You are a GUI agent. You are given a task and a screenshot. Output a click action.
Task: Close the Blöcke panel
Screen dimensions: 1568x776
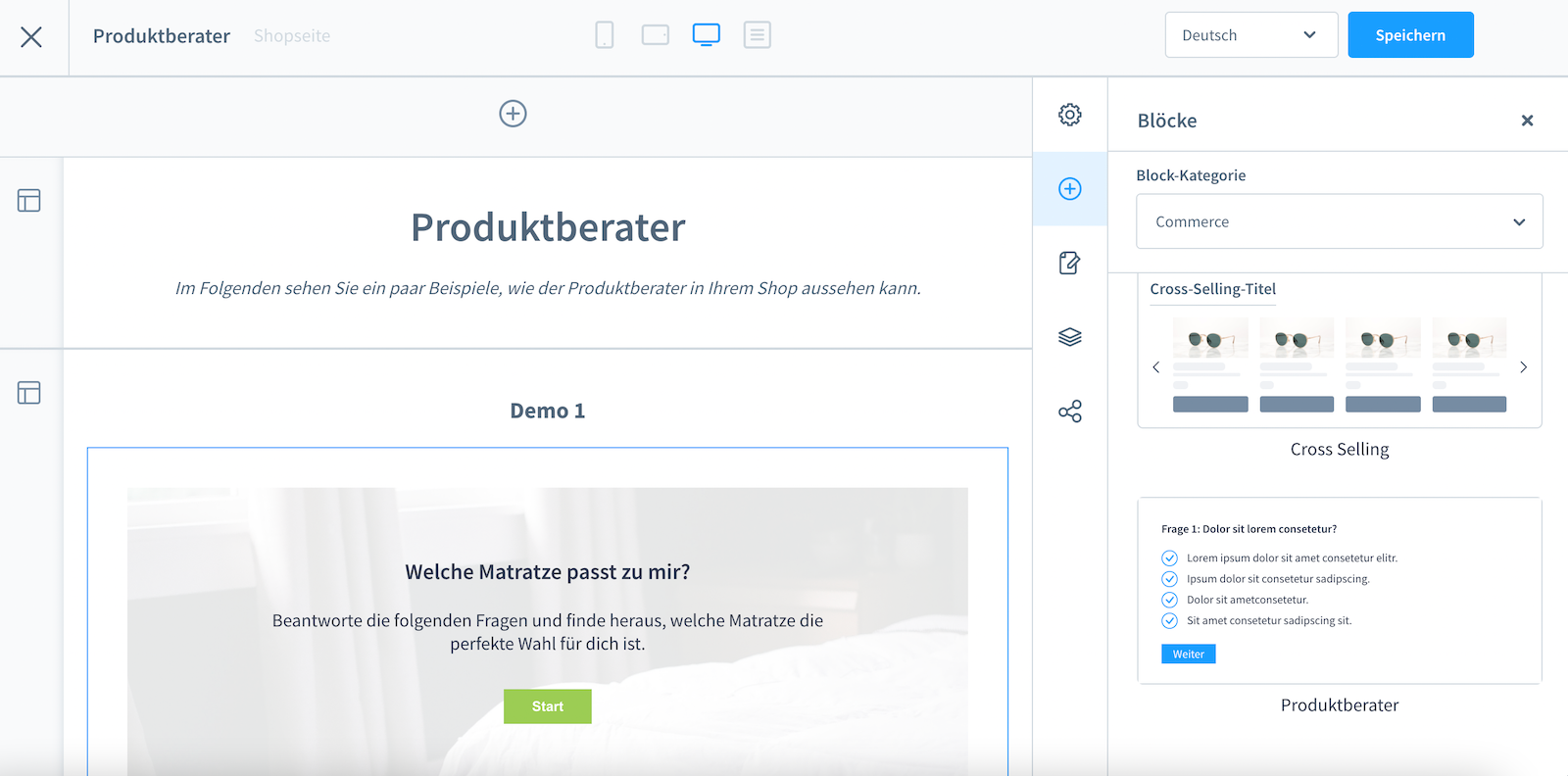[1527, 121]
